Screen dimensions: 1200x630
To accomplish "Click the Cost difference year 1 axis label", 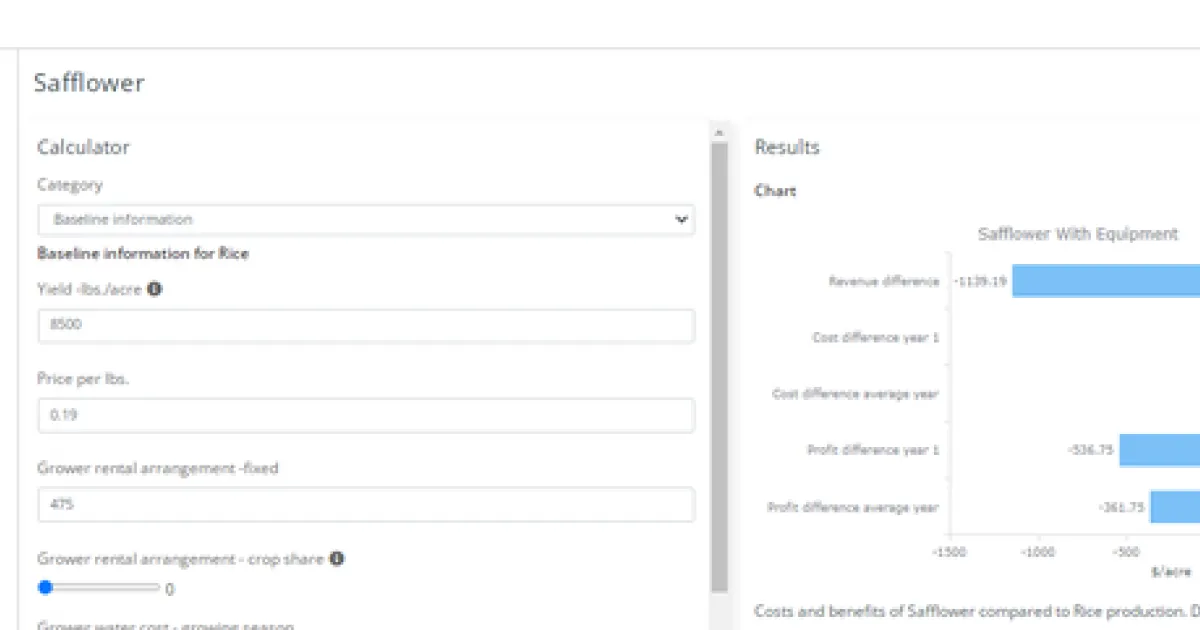I will pos(875,338).
